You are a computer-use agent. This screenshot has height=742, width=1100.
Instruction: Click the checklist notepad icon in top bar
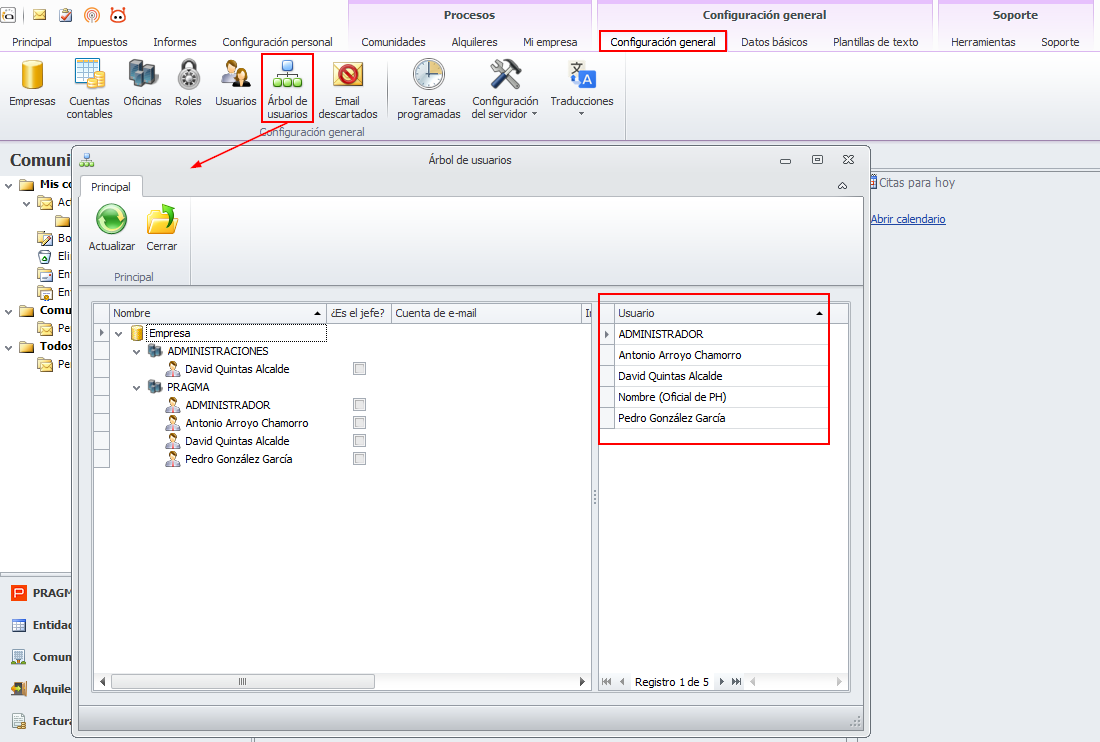pos(66,15)
